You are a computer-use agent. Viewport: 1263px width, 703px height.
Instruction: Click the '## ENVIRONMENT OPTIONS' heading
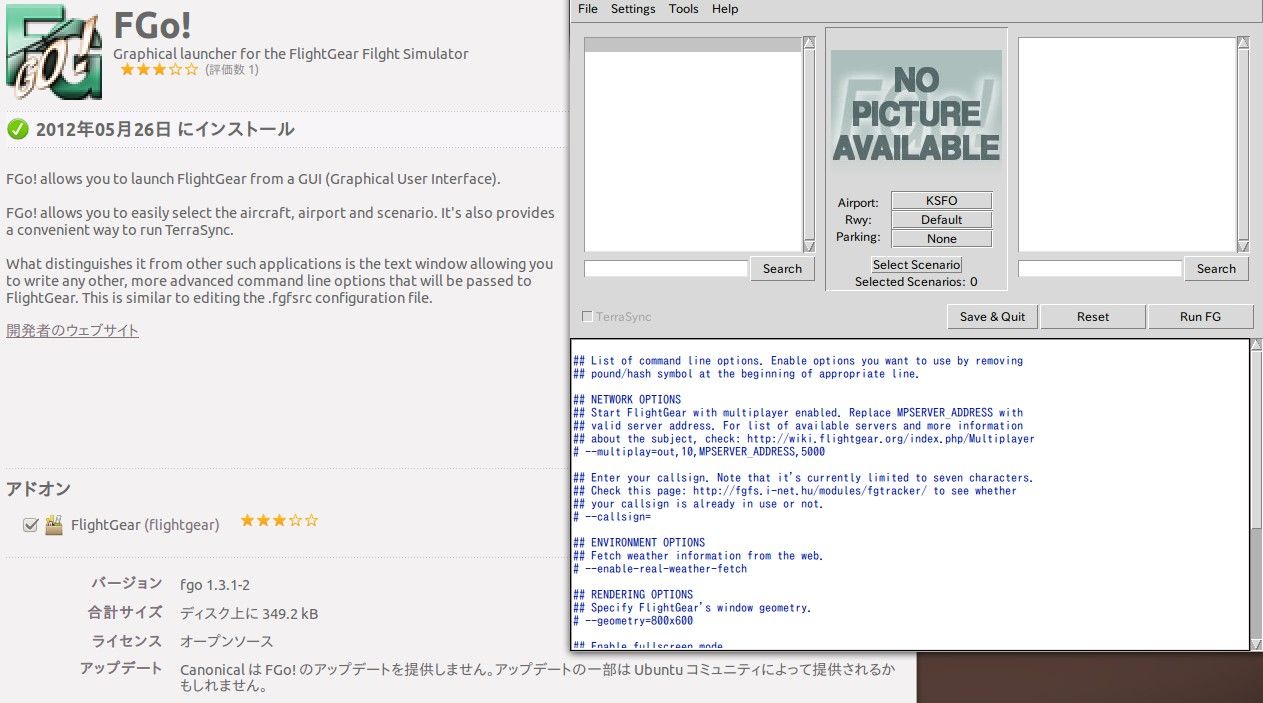click(639, 543)
